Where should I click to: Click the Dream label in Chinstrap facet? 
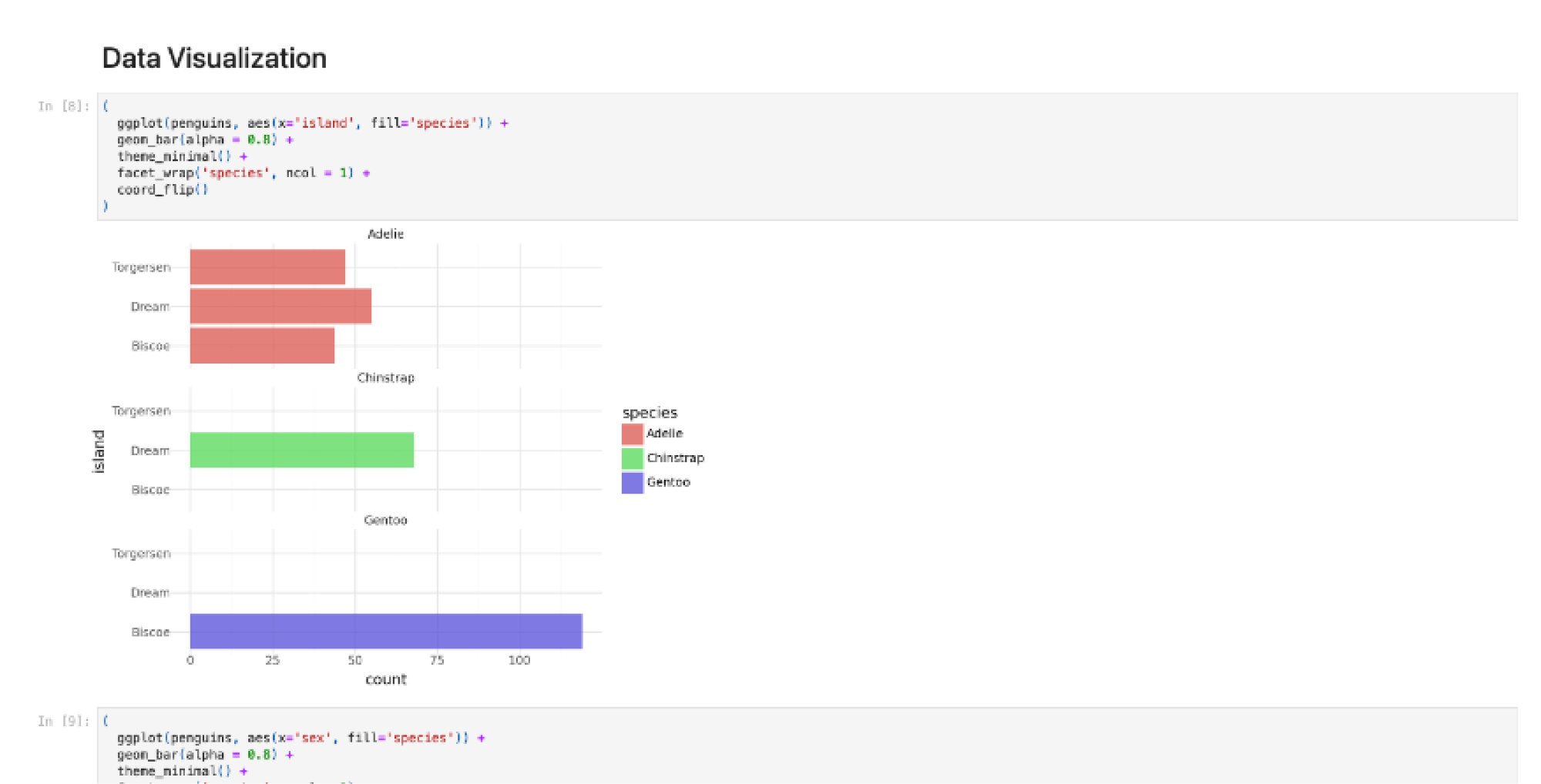click(x=149, y=451)
